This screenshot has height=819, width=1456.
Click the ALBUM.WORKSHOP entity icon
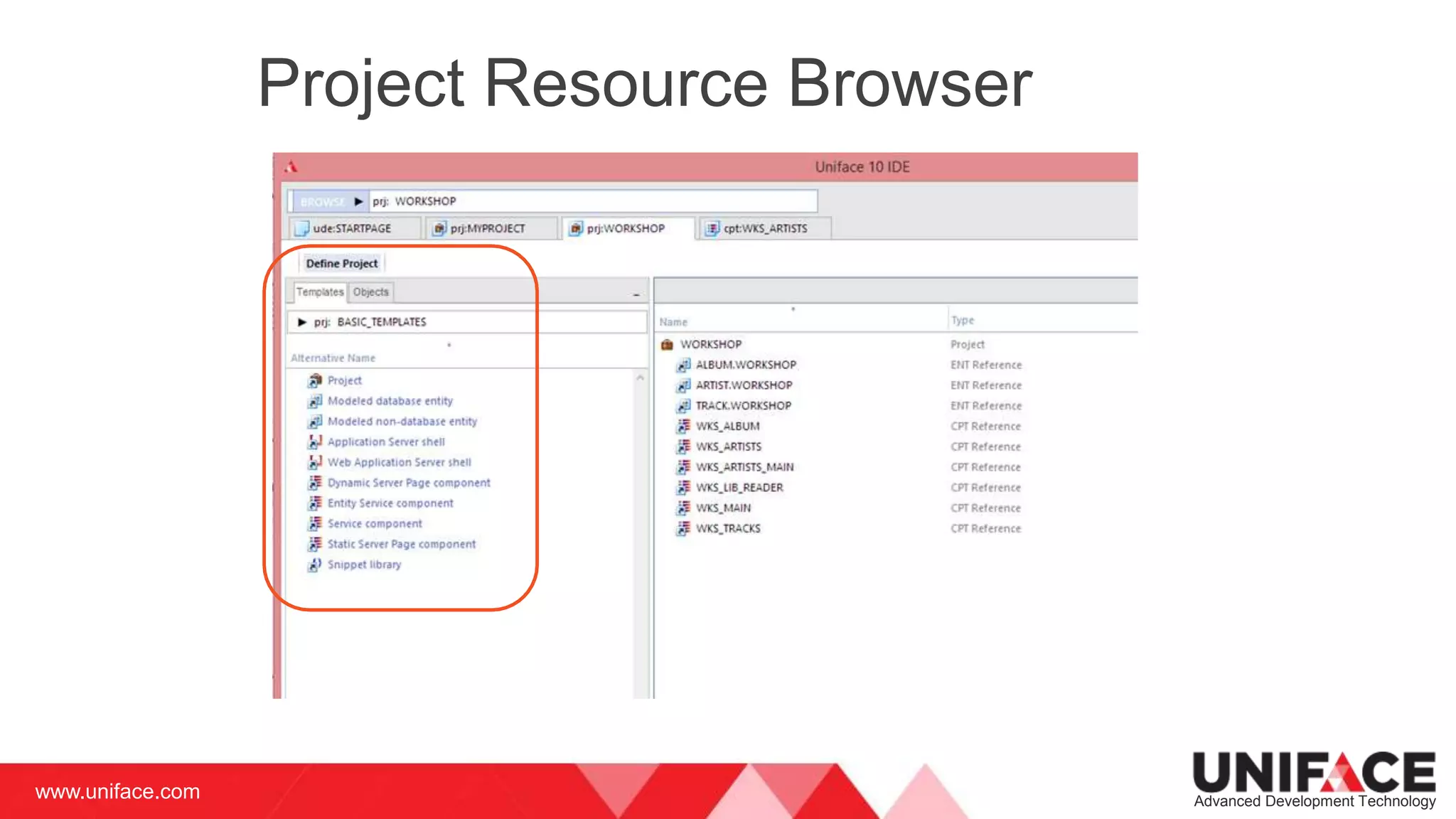[683, 365]
